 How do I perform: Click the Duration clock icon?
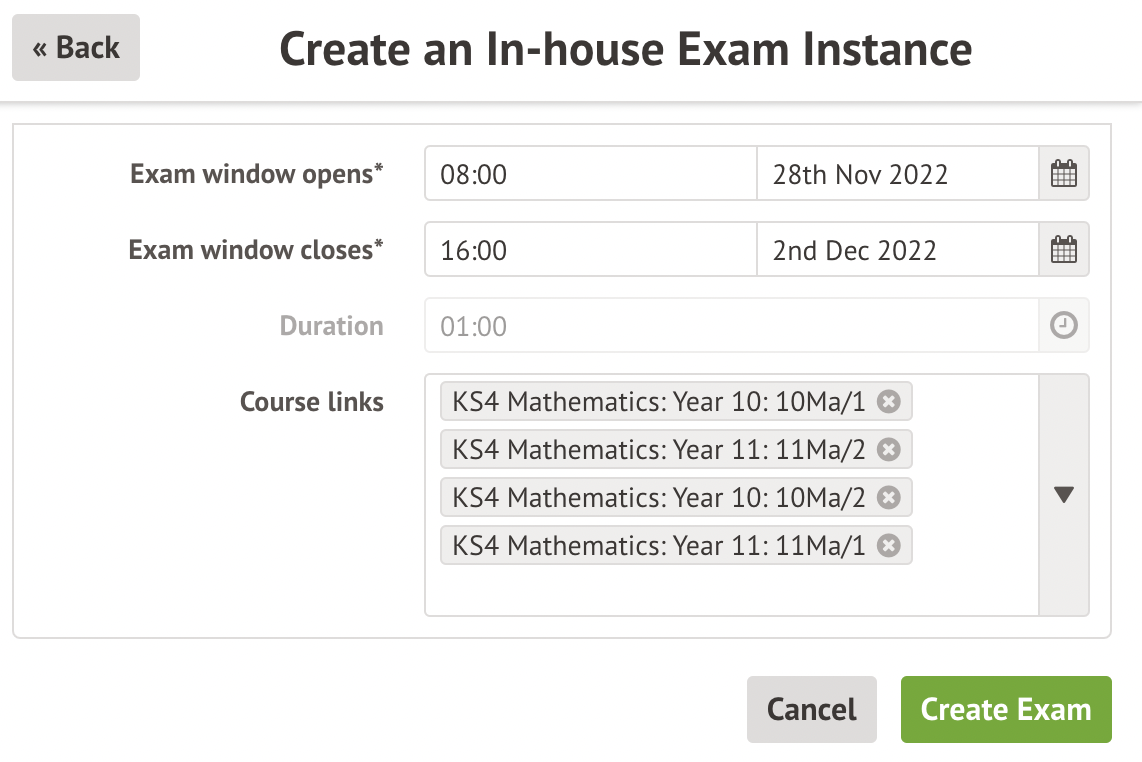click(1063, 326)
